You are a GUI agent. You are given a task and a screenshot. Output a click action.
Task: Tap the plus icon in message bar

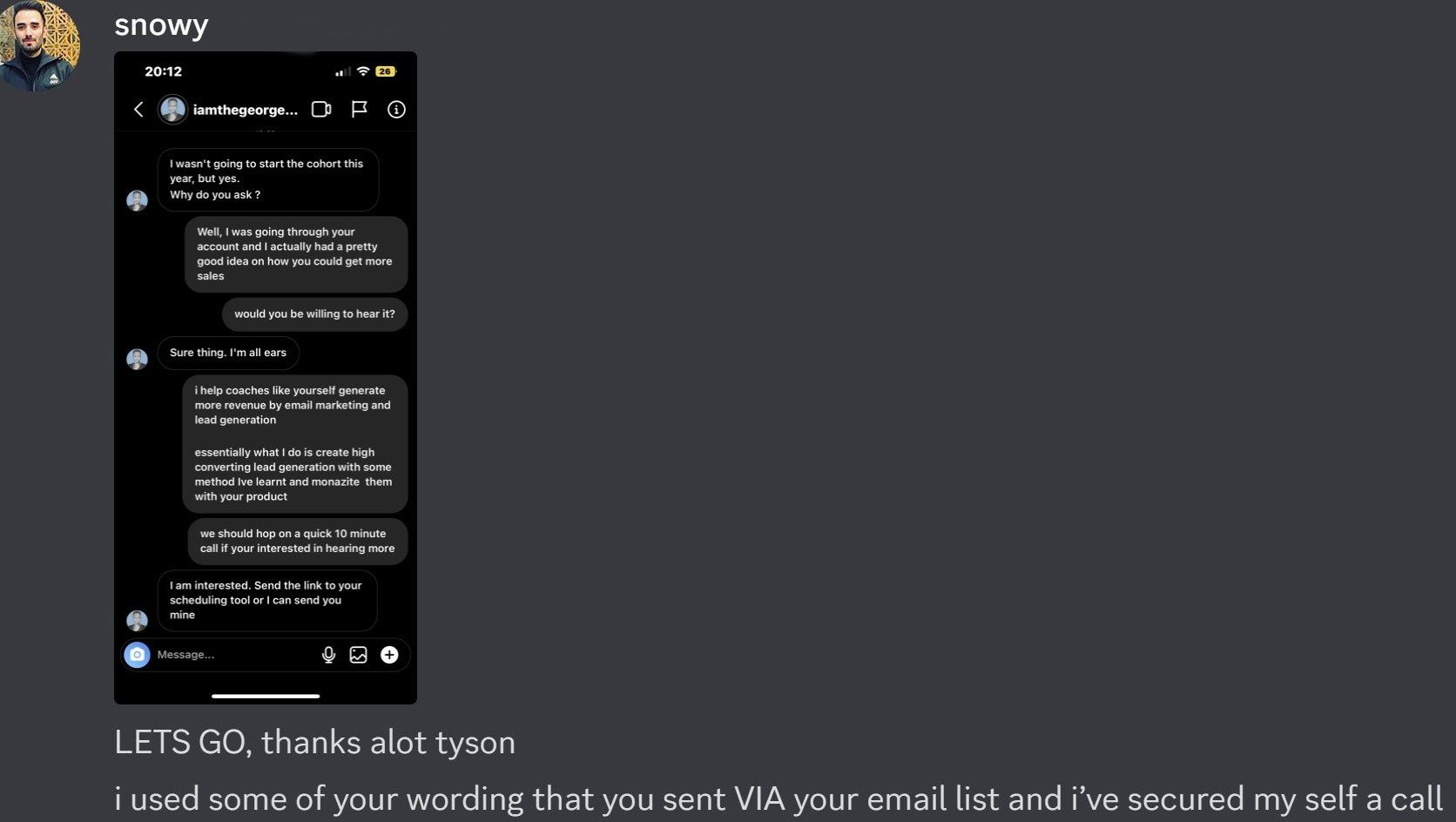tap(389, 655)
